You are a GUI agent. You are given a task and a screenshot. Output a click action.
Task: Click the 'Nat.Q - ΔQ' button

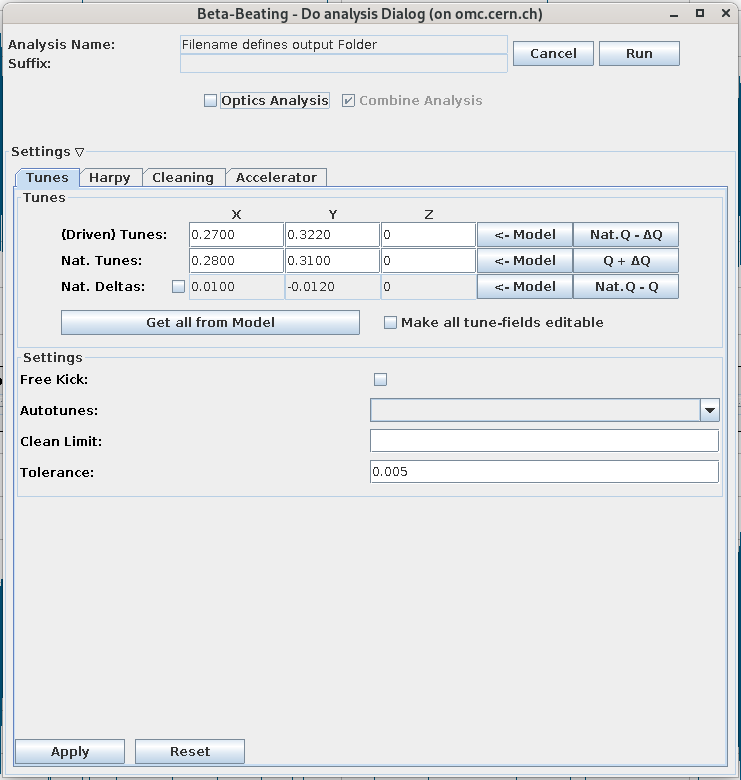coord(626,235)
